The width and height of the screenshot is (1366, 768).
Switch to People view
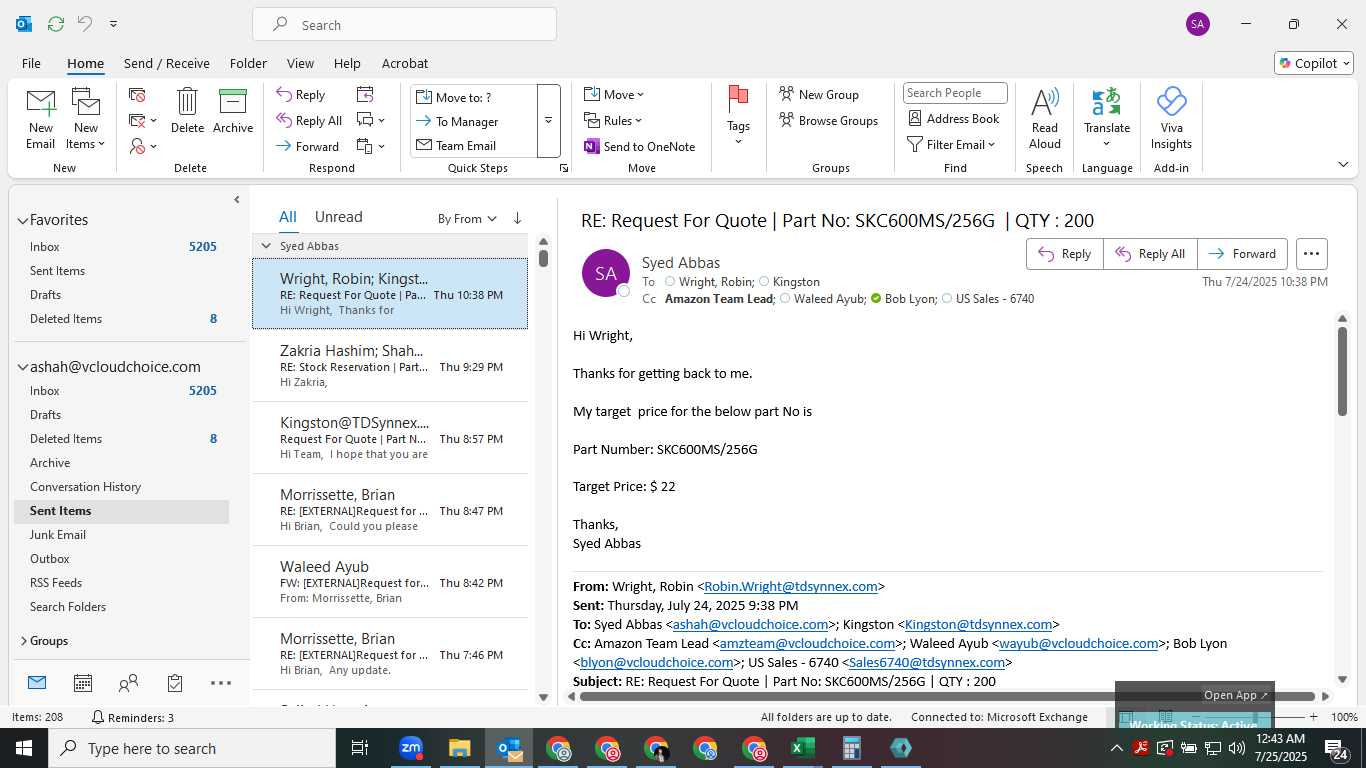click(x=128, y=683)
